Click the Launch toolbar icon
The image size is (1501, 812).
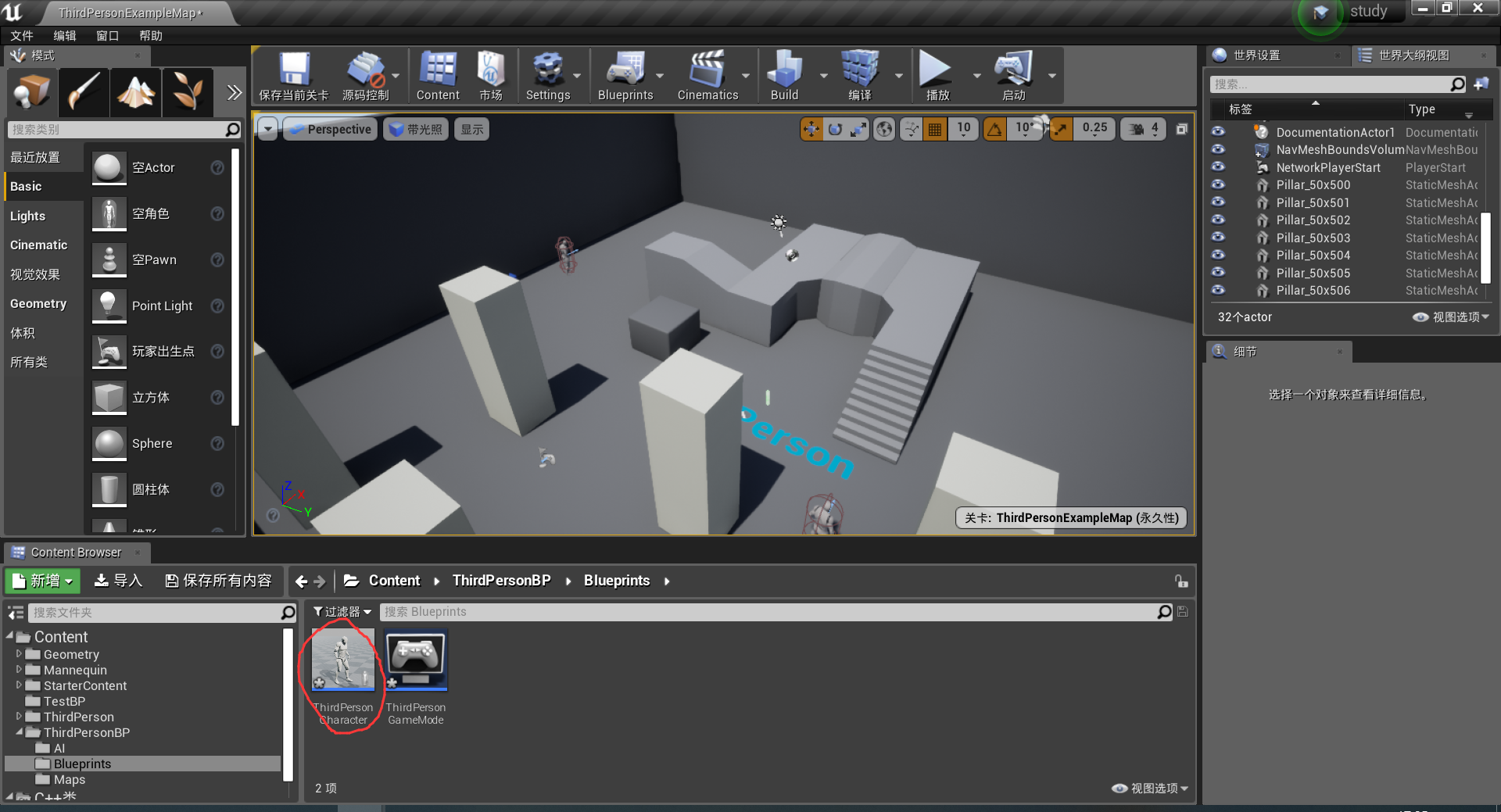point(1013,76)
